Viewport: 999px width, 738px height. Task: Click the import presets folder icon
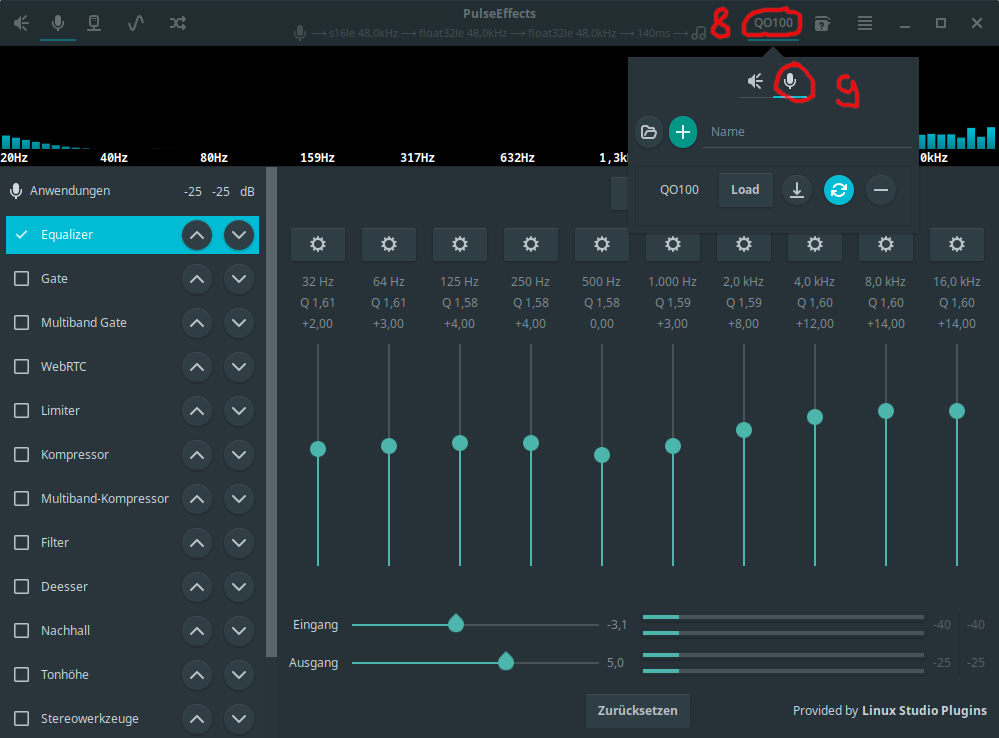(x=648, y=132)
